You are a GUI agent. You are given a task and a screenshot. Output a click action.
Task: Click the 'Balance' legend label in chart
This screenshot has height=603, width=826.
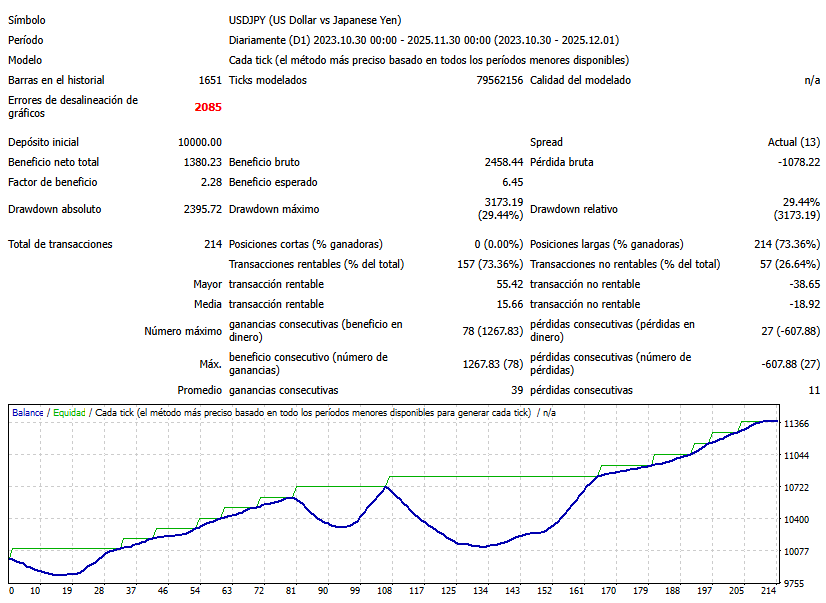click(x=29, y=412)
